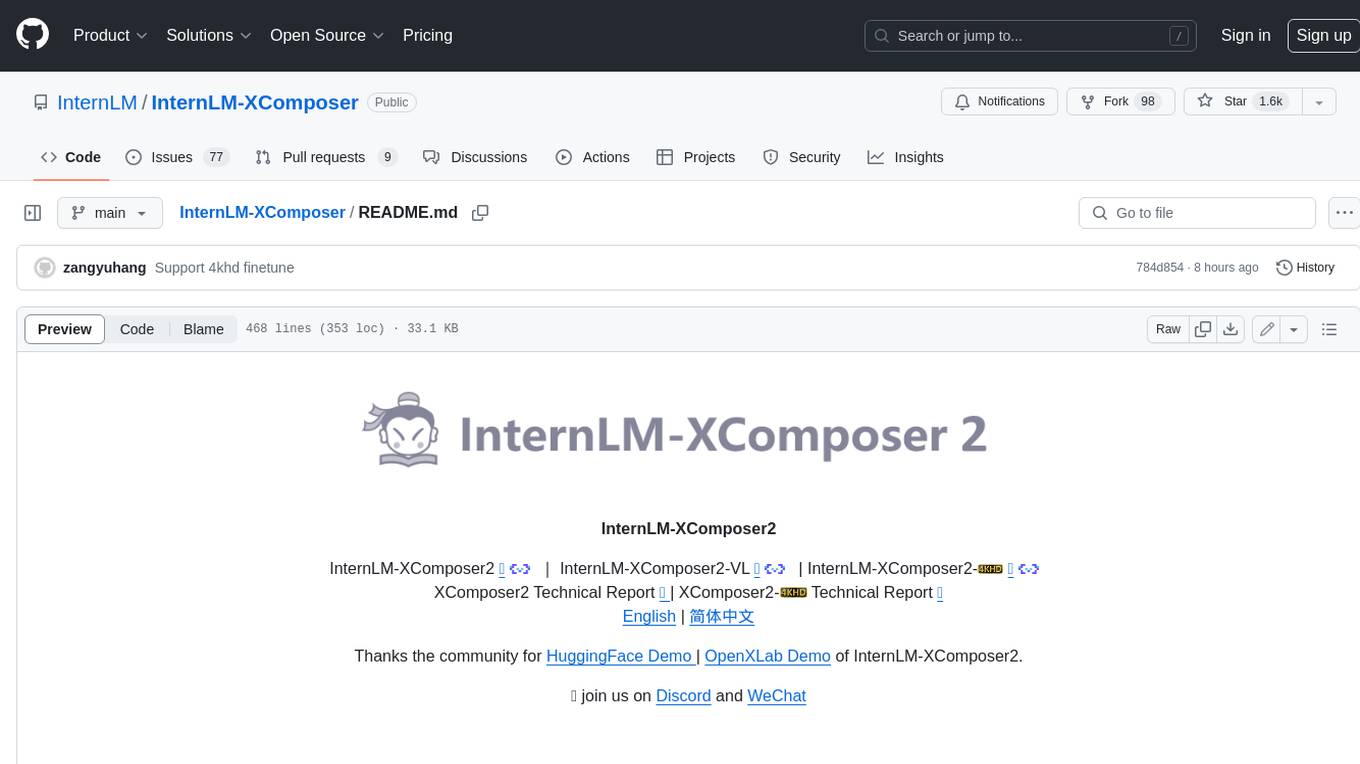This screenshot has width=1360, height=764.
Task: Select the Preview view
Action: [65, 329]
